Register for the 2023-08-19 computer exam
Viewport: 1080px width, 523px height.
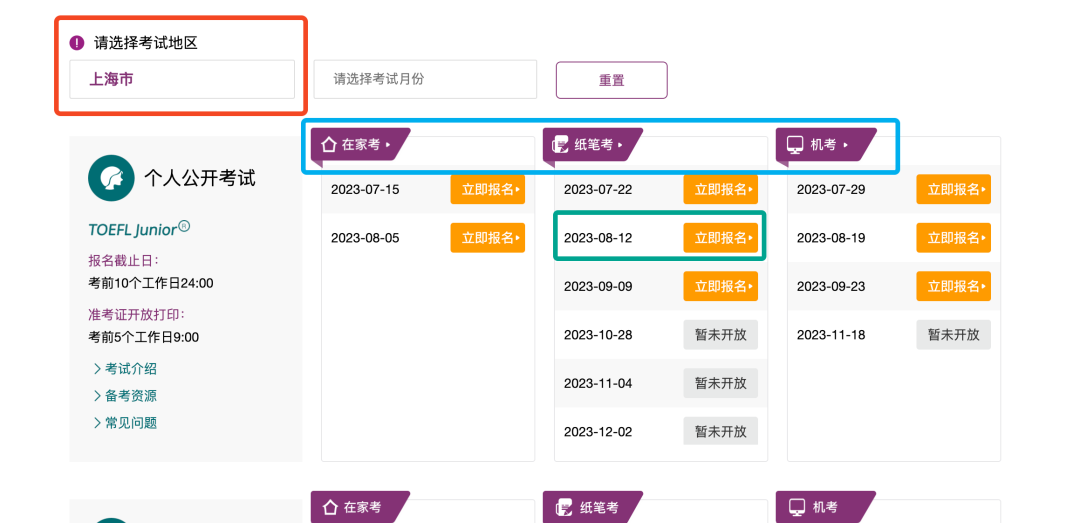pos(953,238)
